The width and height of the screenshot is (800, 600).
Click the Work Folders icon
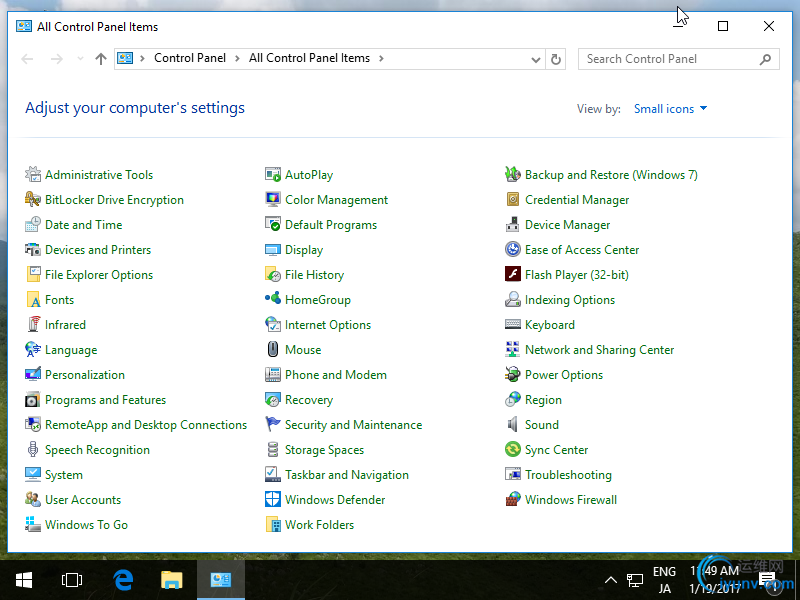coord(273,524)
